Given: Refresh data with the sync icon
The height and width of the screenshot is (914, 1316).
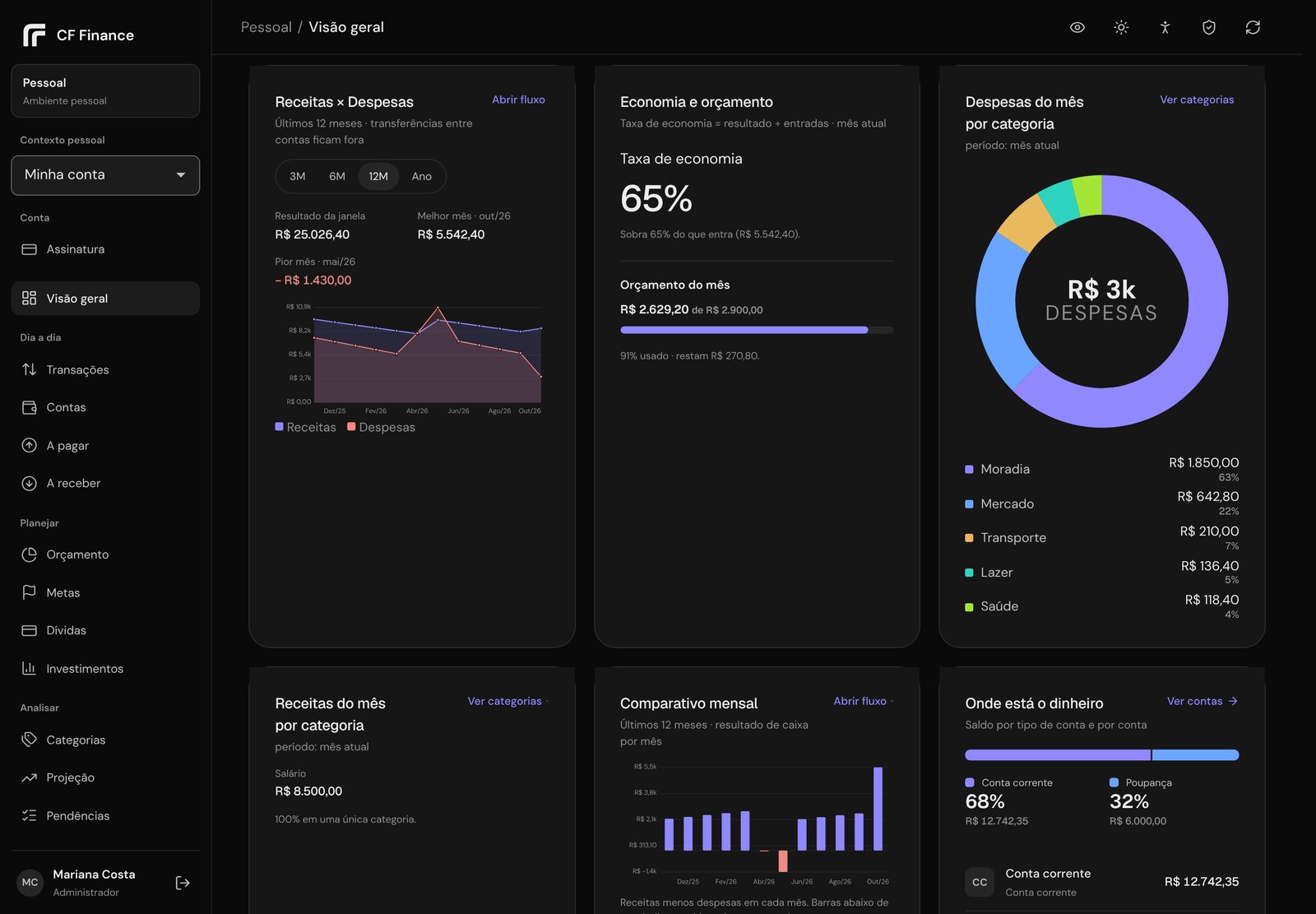Looking at the screenshot, I should click(1253, 27).
